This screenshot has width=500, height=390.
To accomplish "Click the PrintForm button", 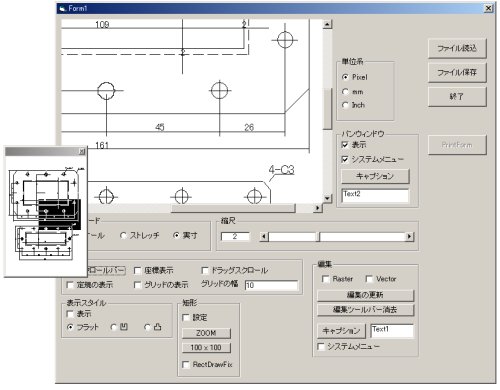I will coord(457,145).
